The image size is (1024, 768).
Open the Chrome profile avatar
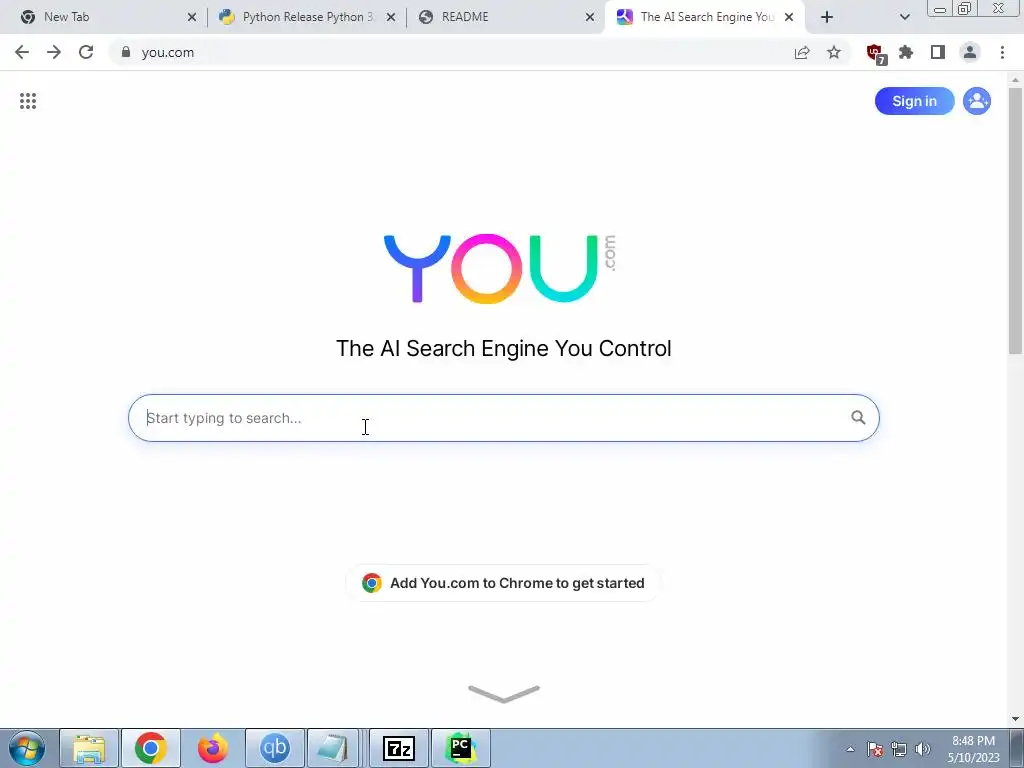point(970,52)
